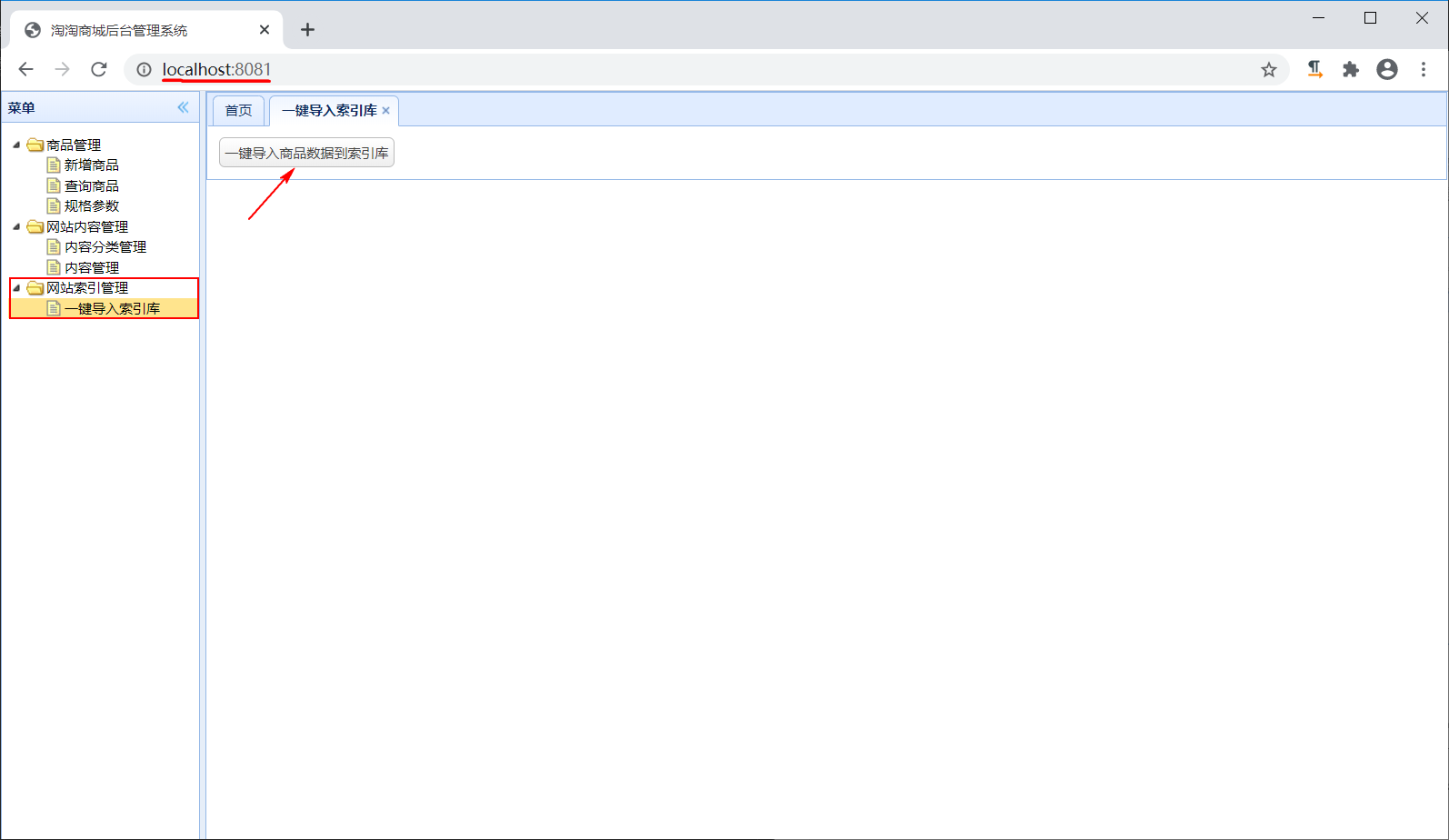The image size is (1449, 840).
Task: Open the Chrome three-dot menu
Action: [1424, 69]
